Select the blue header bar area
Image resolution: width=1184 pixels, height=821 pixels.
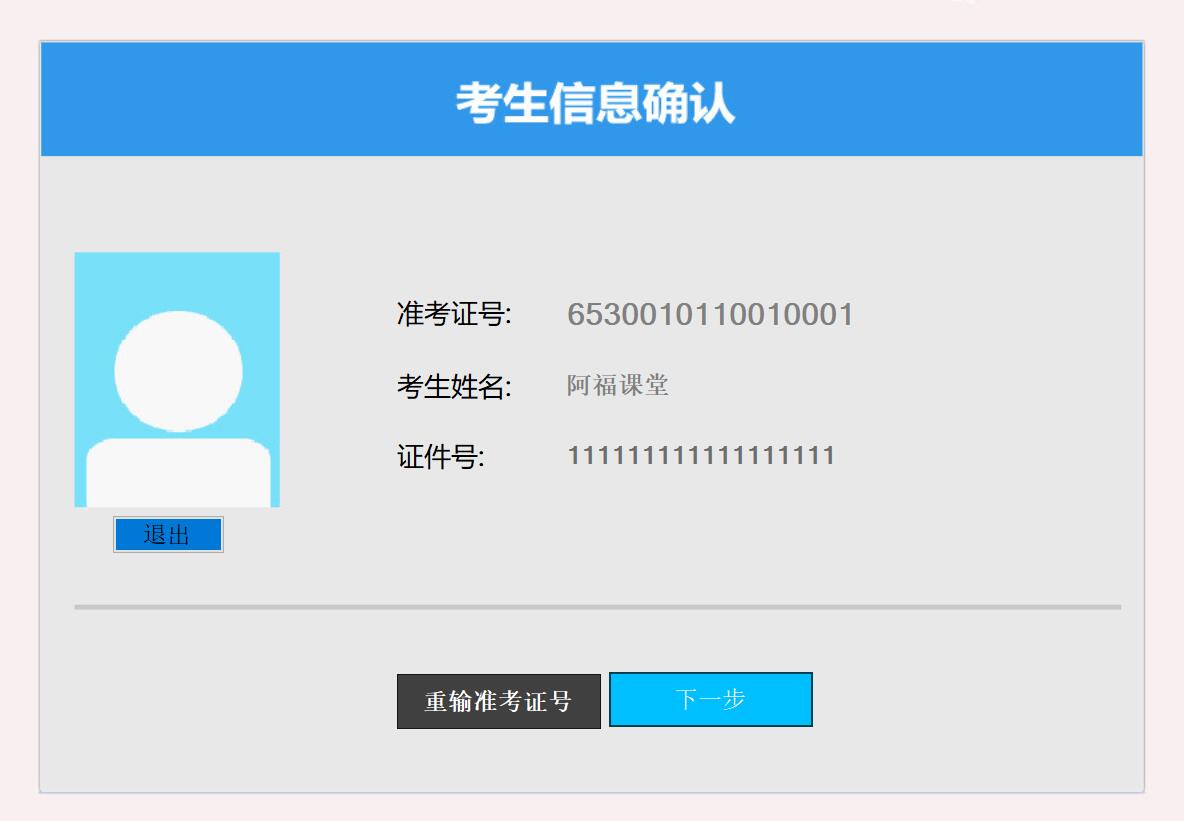200,97
